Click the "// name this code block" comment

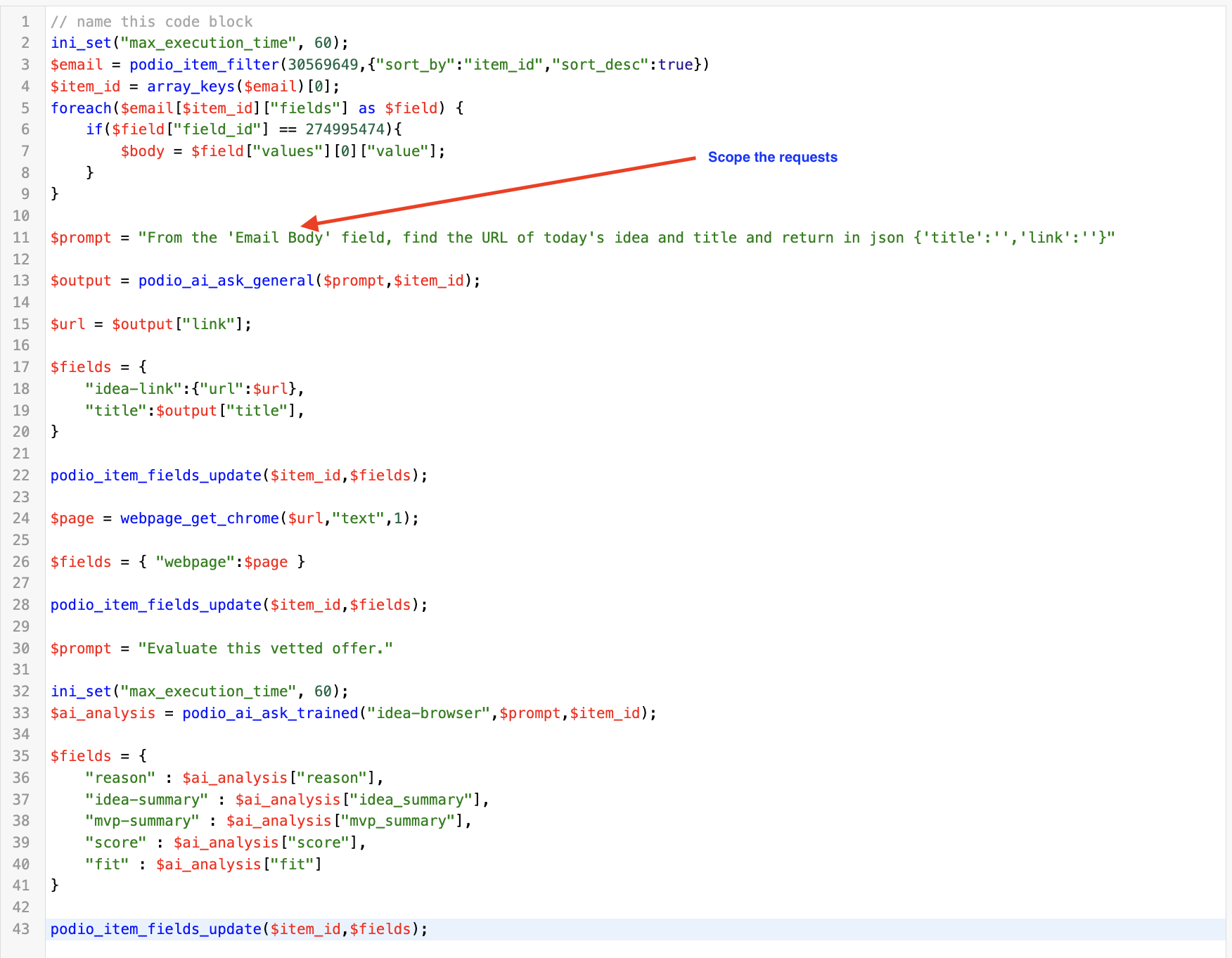tap(151, 22)
